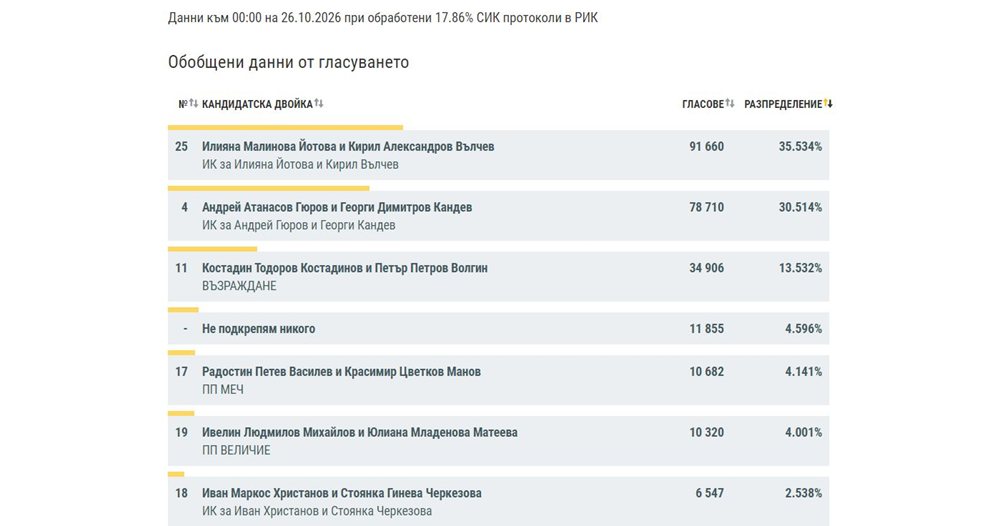The height and width of the screenshot is (526, 1000).
Task: Sort by КАНДИДАТСКА ДВОЙКА arrows icon
Action: 319,103
